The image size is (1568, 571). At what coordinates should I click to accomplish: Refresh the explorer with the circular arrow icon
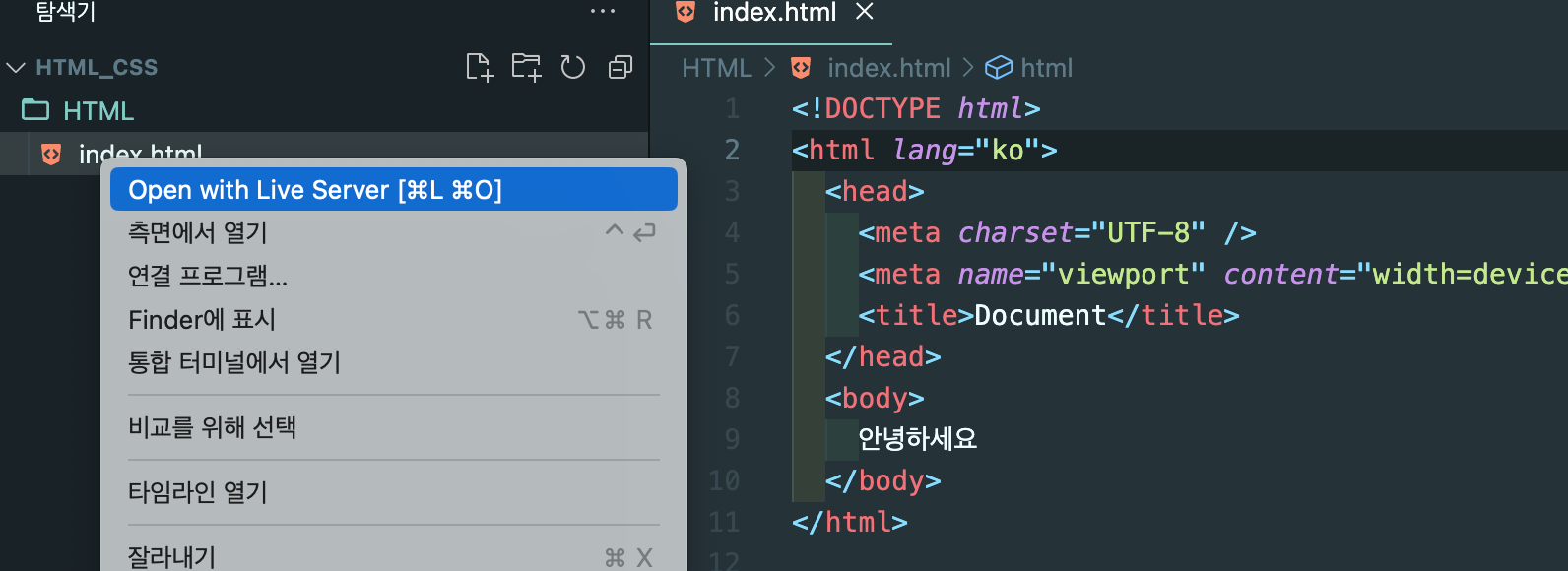point(573,67)
